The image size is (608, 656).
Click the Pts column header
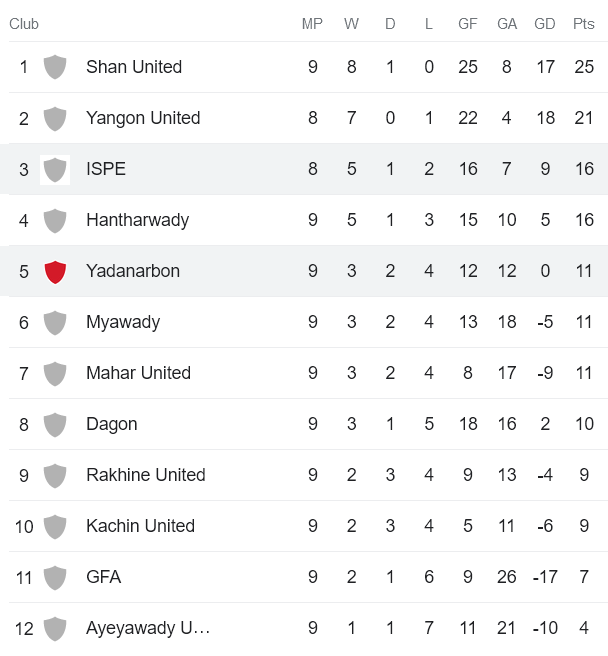[584, 24]
